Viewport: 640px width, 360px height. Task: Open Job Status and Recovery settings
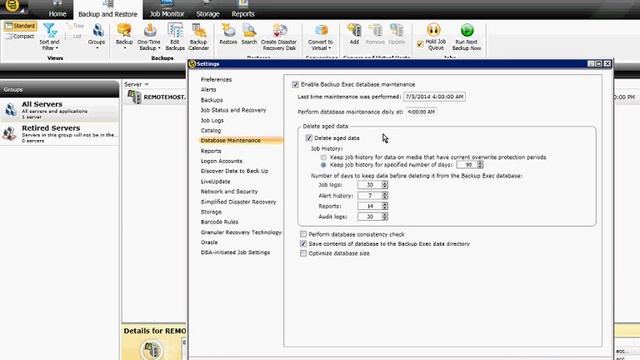tap(233, 110)
